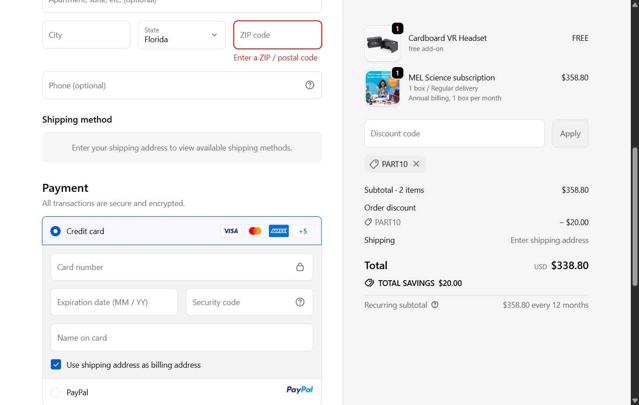Click the Visa card logo icon

point(231,231)
